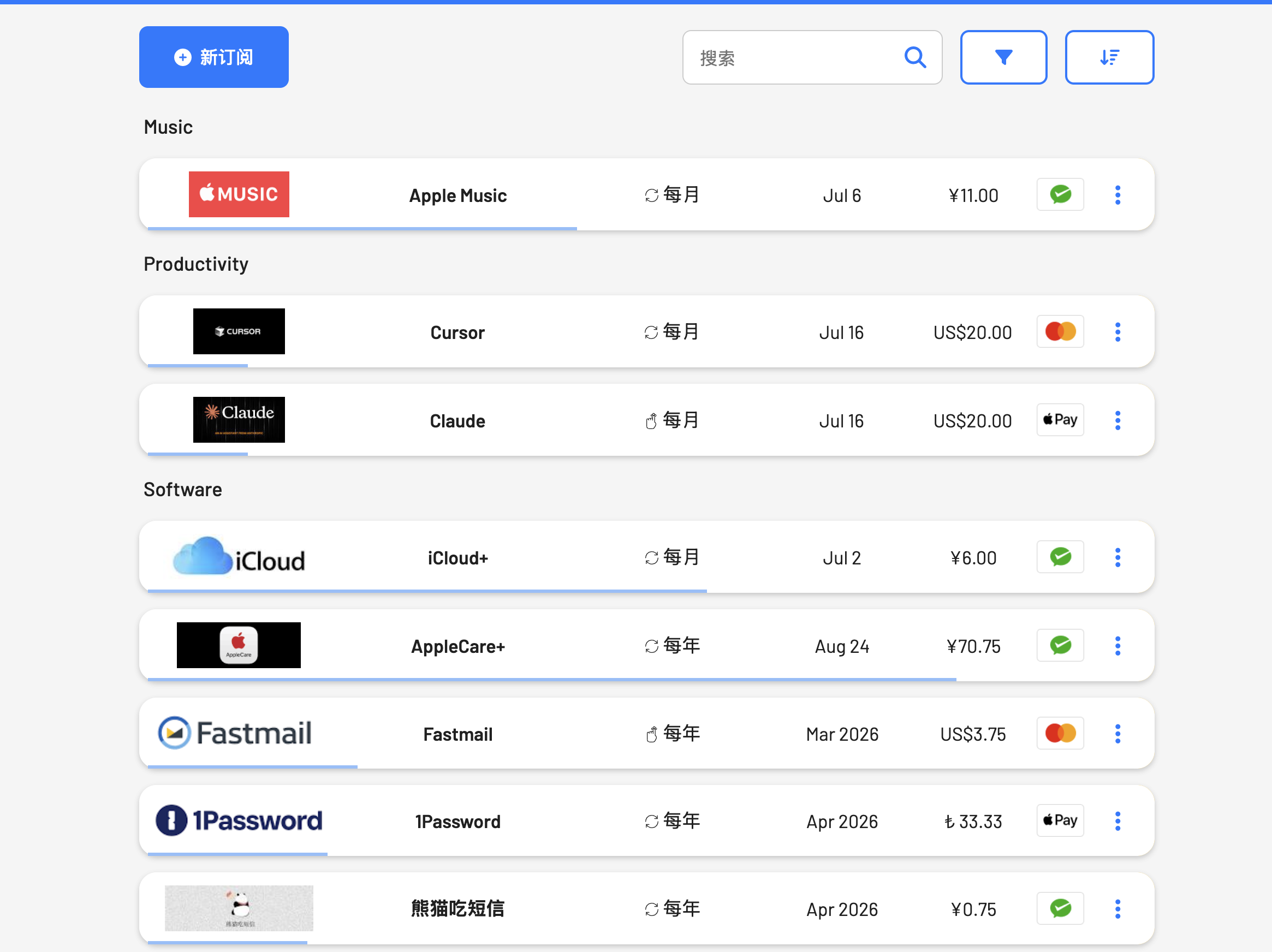Click auto-renew icon on Cursor row

(x=651, y=332)
